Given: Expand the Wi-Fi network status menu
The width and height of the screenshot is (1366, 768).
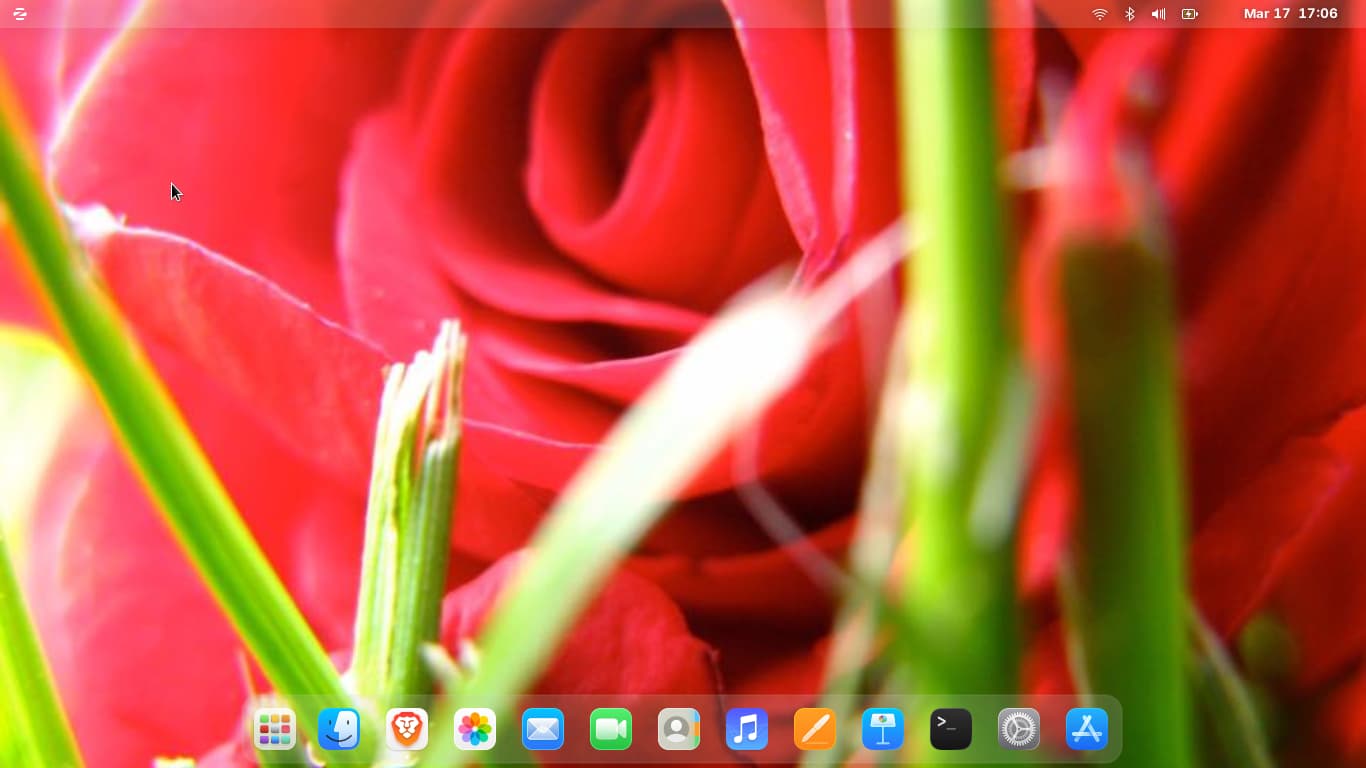Looking at the screenshot, I should (1100, 14).
